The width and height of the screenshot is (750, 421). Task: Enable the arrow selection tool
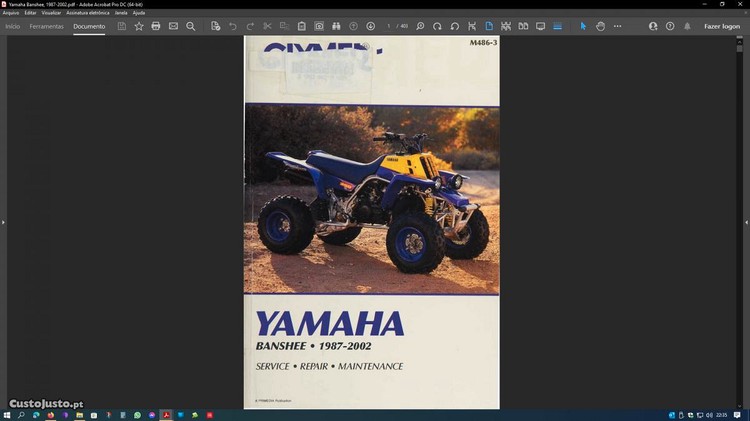click(584, 26)
